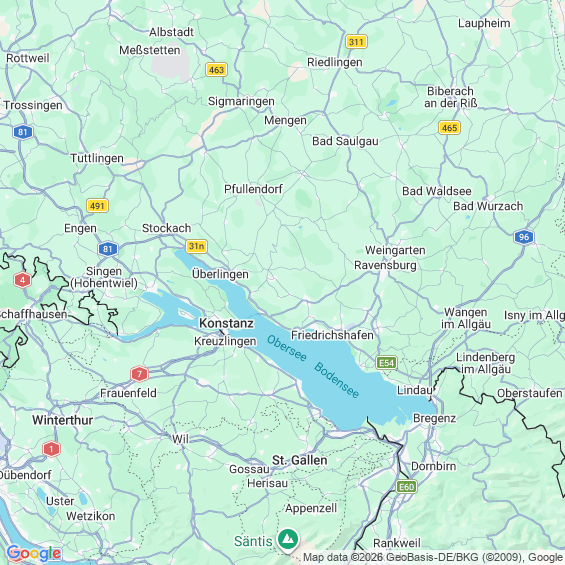Screen dimensions: 565x565
Task: Click the A81 highway shield near Singen
Action: tap(108, 249)
